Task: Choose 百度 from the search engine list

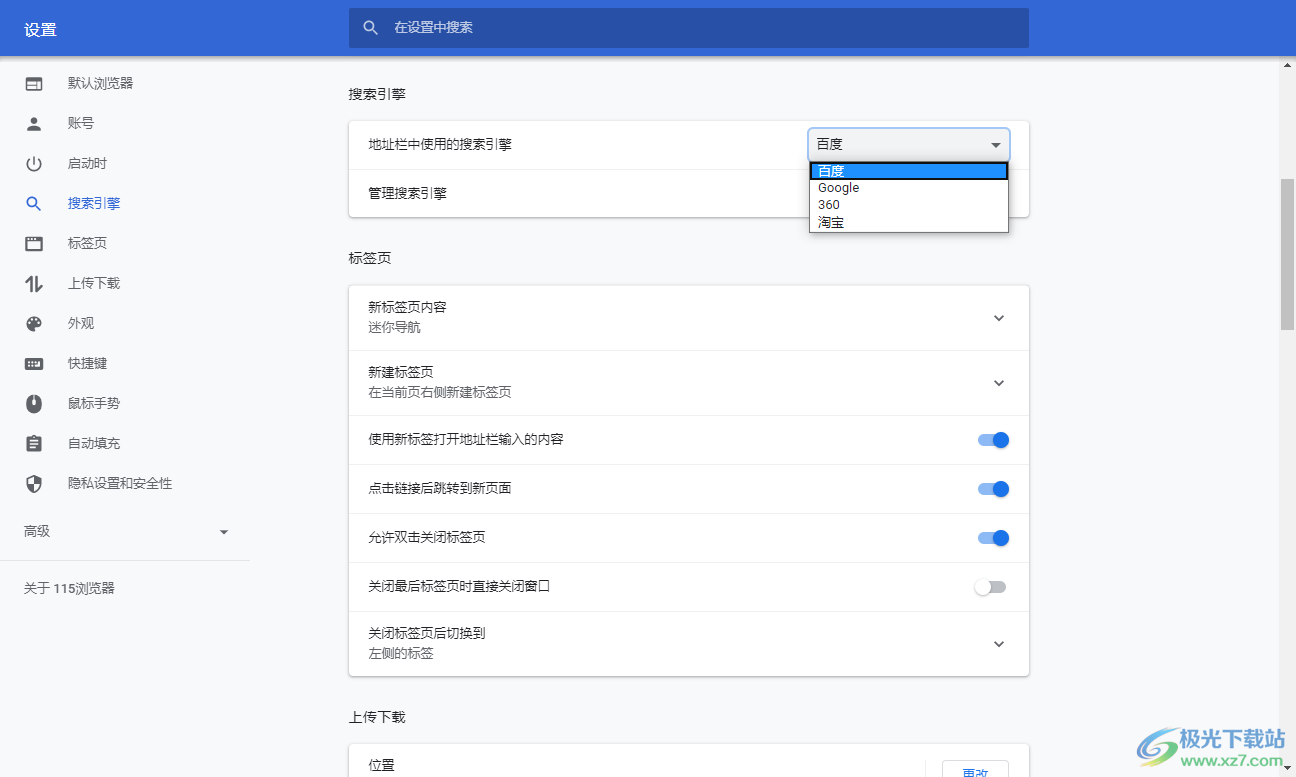Action: (x=909, y=171)
